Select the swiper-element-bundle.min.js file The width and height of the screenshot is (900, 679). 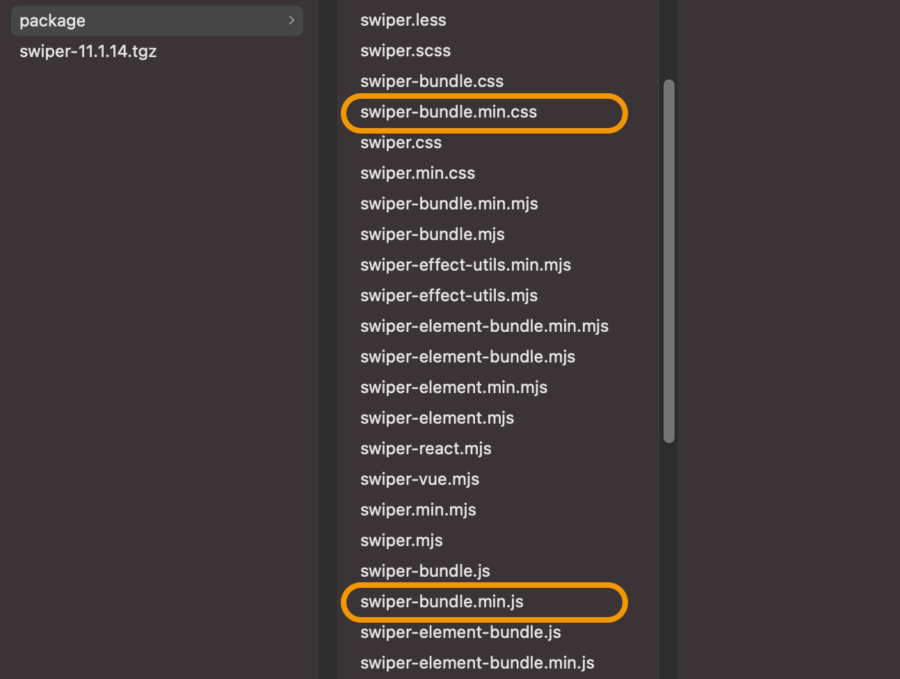click(x=477, y=663)
